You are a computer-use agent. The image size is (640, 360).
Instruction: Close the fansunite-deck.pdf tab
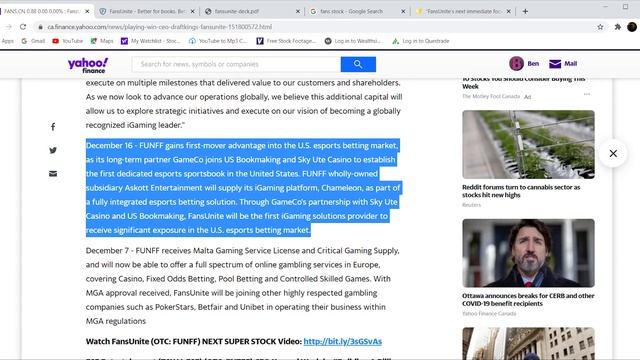pyautogui.click(x=298, y=11)
